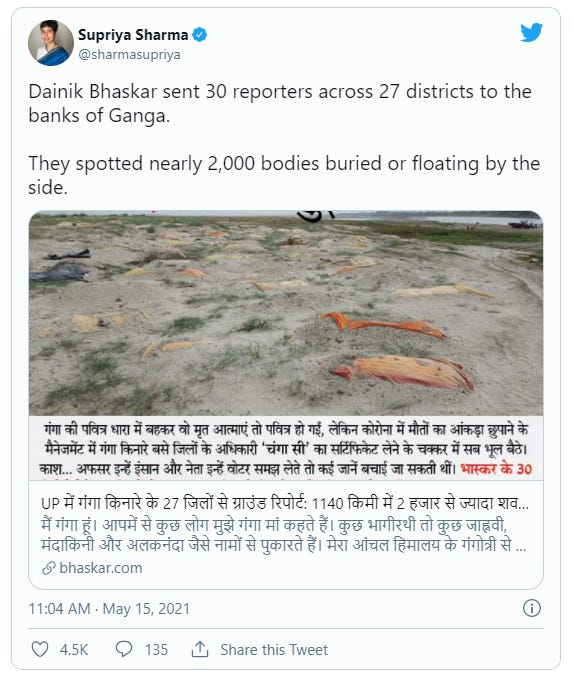Open the Supriya Sharma display name
Viewport: 574px width, 680px height.
133,35
